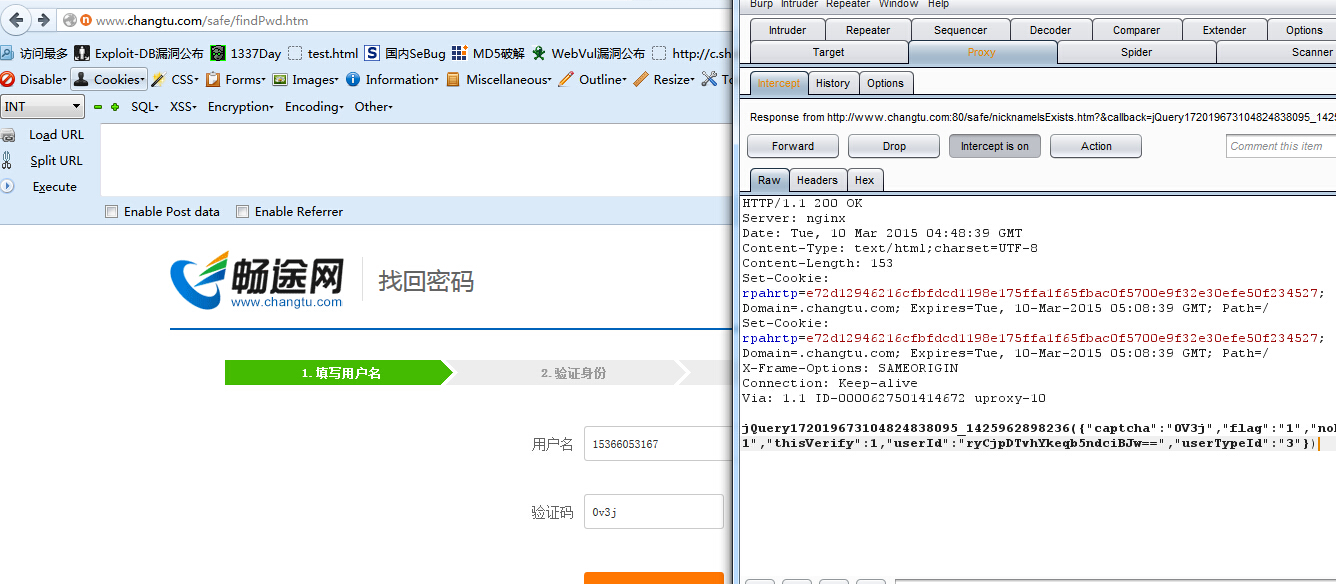1336x584 pixels.
Task: Open the SQL menu in HackBar
Action: tap(144, 106)
